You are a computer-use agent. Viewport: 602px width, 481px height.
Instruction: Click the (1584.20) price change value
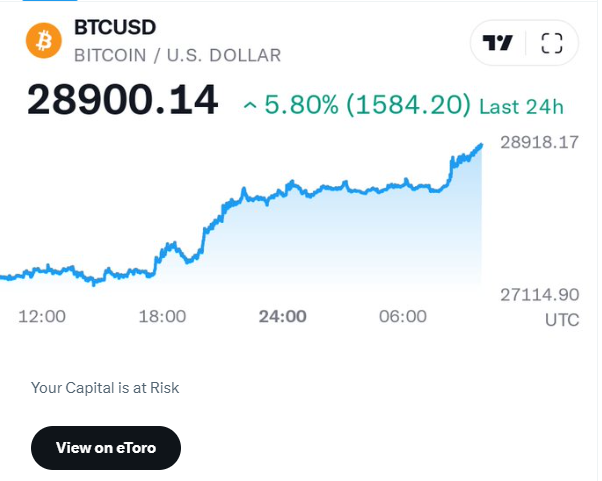tap(408, 104)
